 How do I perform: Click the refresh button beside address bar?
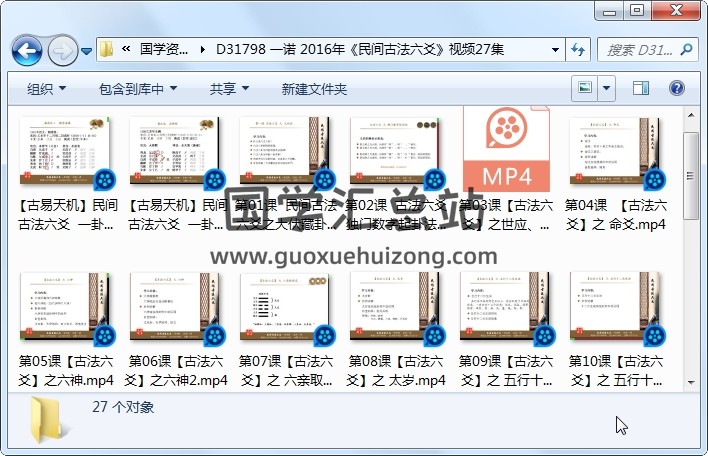tap(578, 49)
